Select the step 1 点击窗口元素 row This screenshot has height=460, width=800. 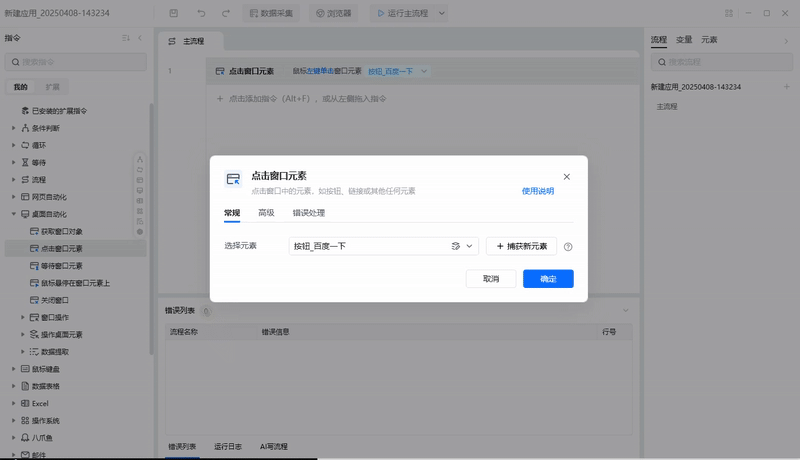422,71
